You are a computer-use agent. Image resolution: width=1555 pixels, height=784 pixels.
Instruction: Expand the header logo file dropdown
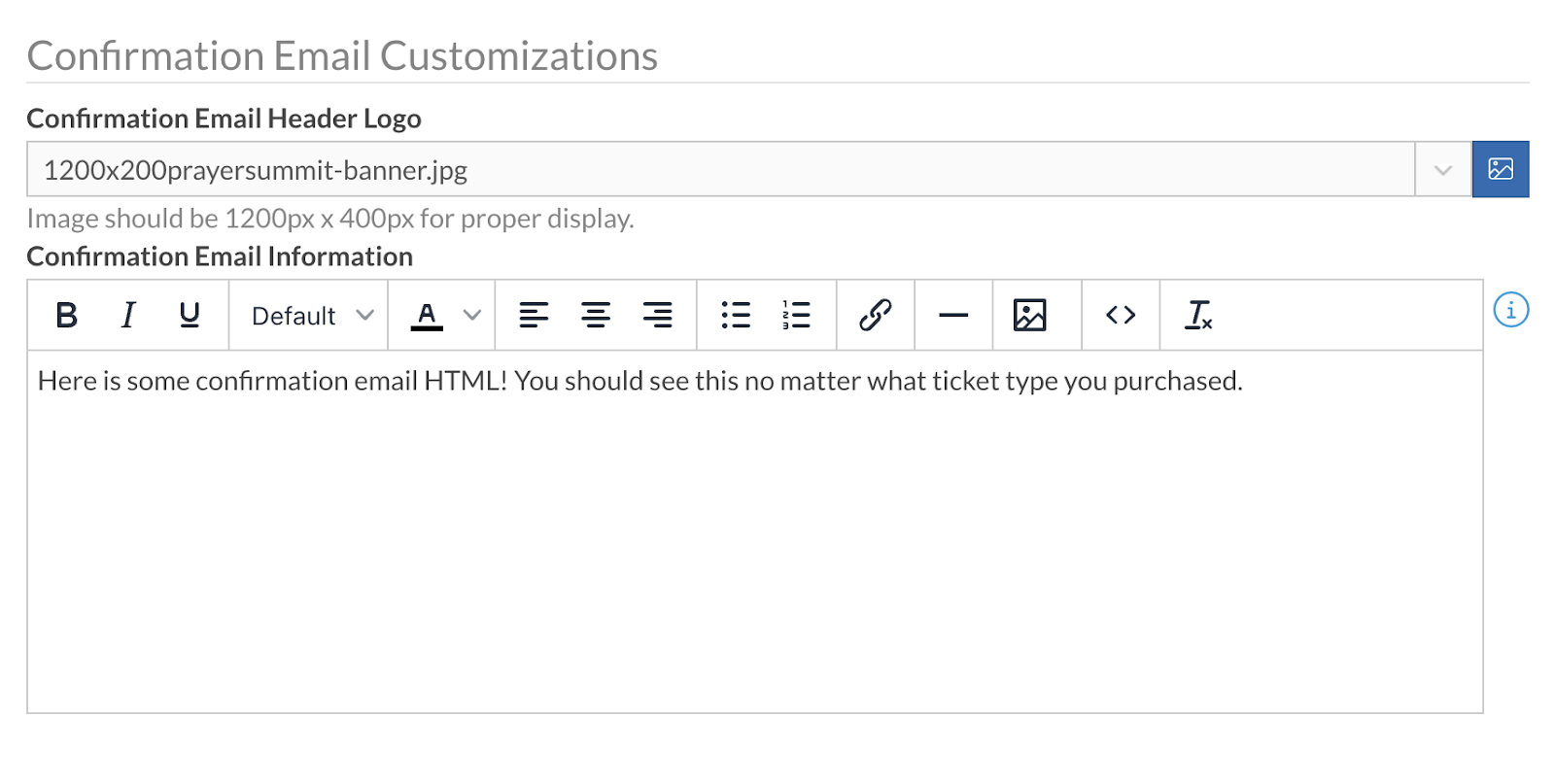1442,170
